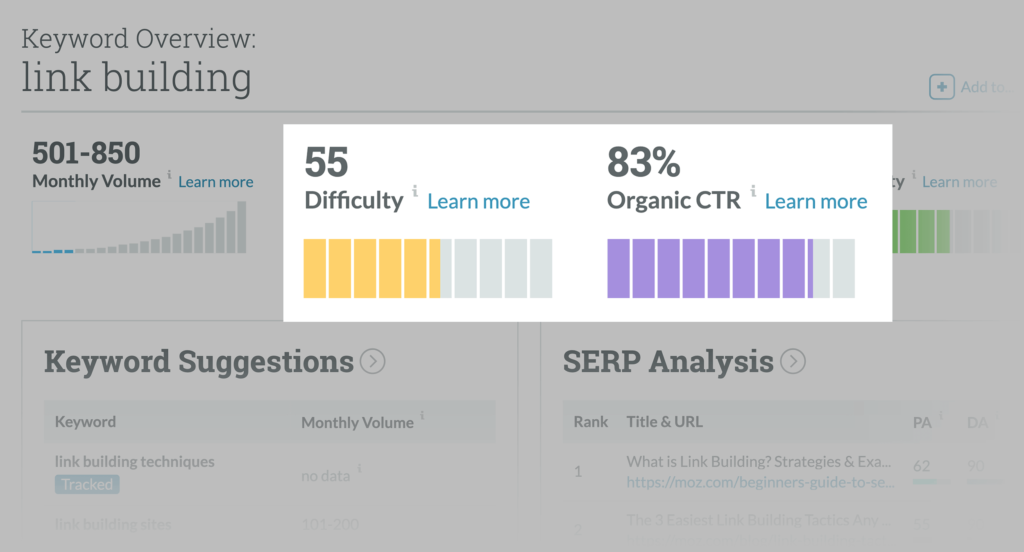Open the moz.com beginners guide URL
This screenshot has width=1024, height=552.
point(761,482)
